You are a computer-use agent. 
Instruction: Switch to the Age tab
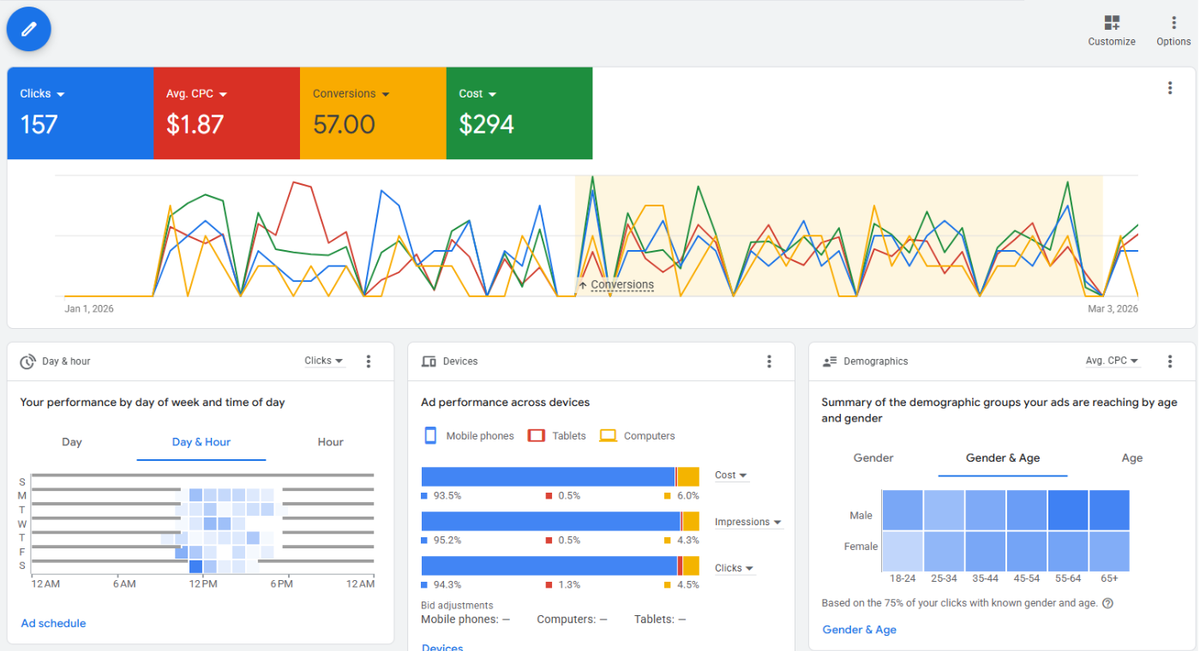point(1132,457)
